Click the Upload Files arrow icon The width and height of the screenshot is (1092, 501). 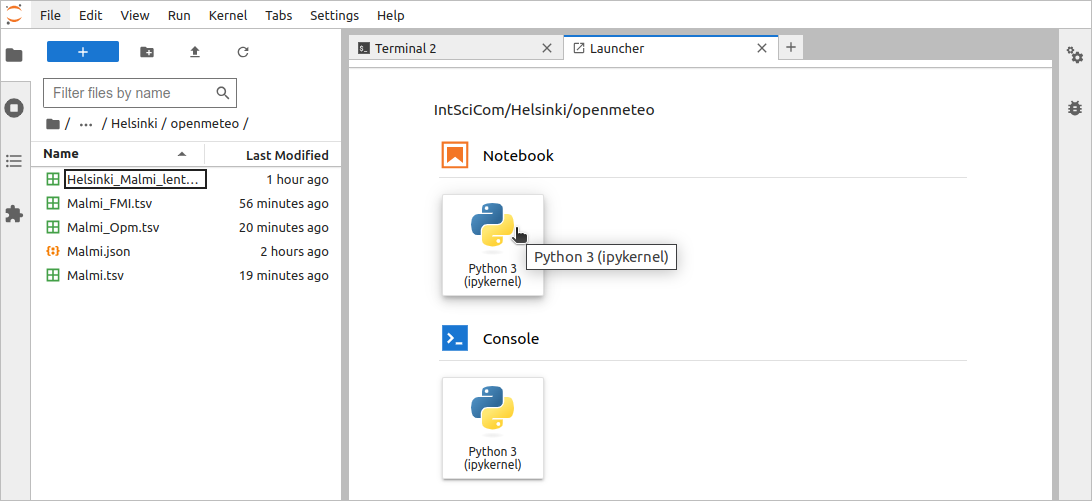point(195,52)
